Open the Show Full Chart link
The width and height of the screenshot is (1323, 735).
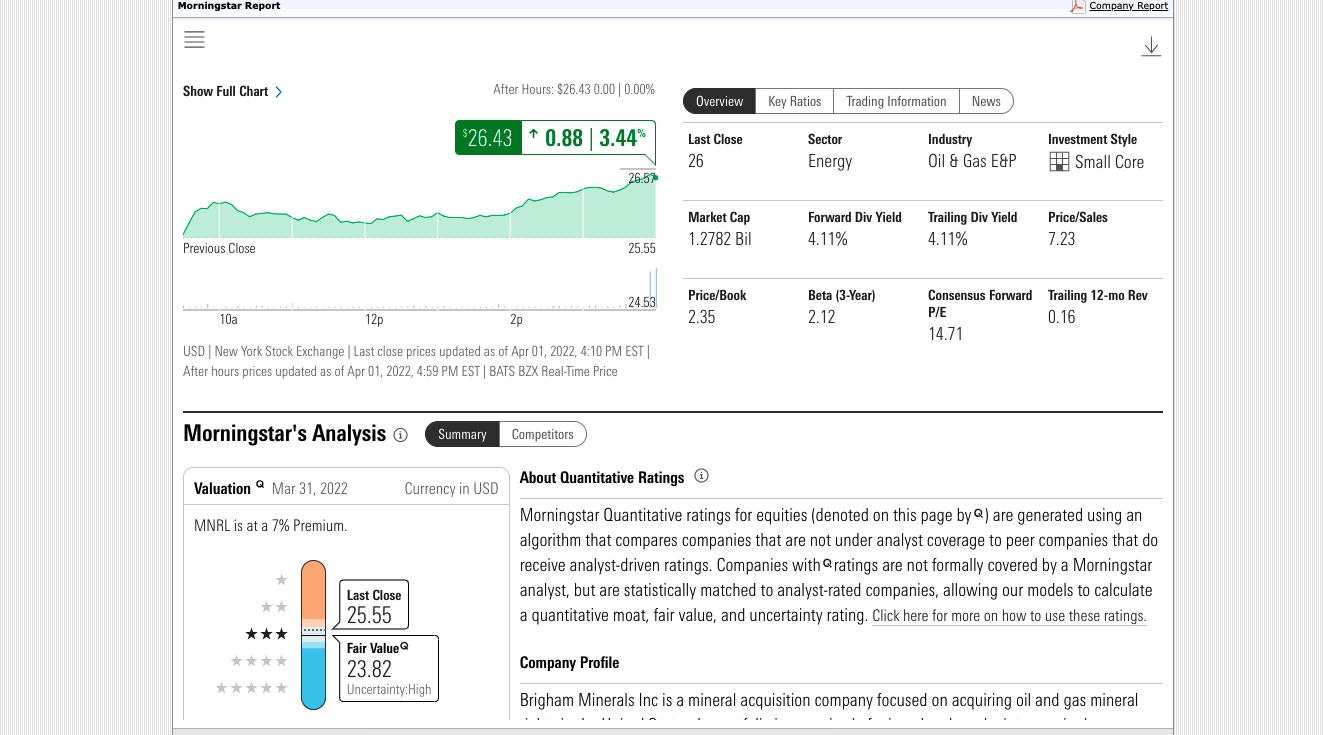coord(225,92)
